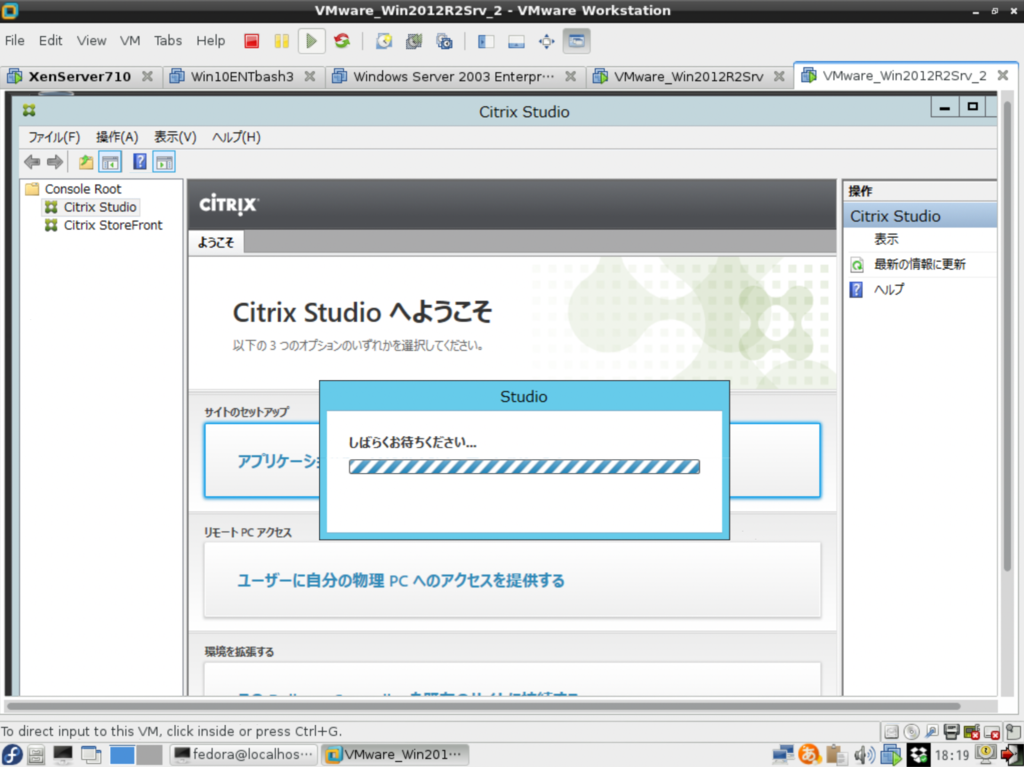
Task: Open the VMware File menu
Action: coord(14,41)
